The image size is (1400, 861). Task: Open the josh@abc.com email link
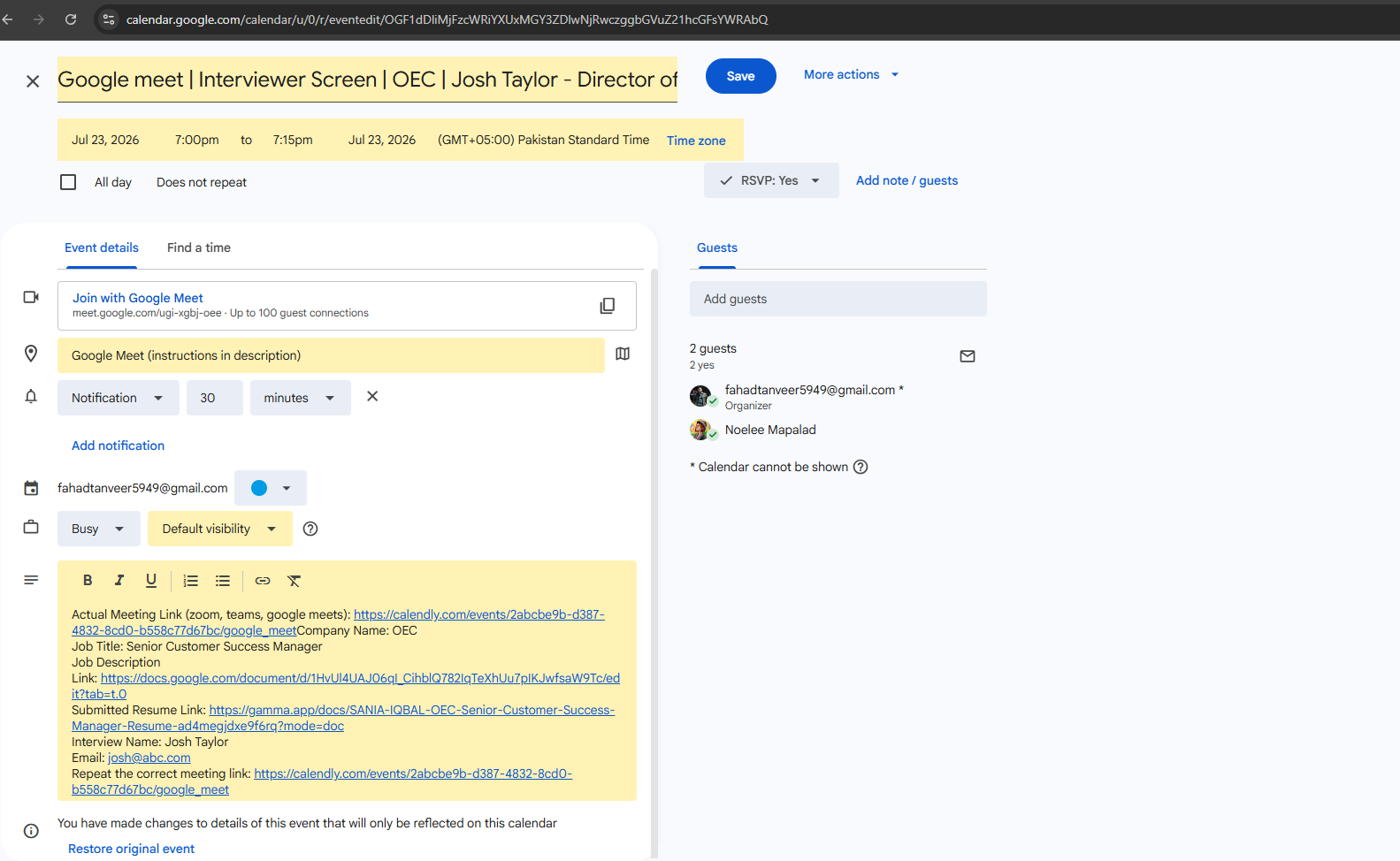pos(149,758)
